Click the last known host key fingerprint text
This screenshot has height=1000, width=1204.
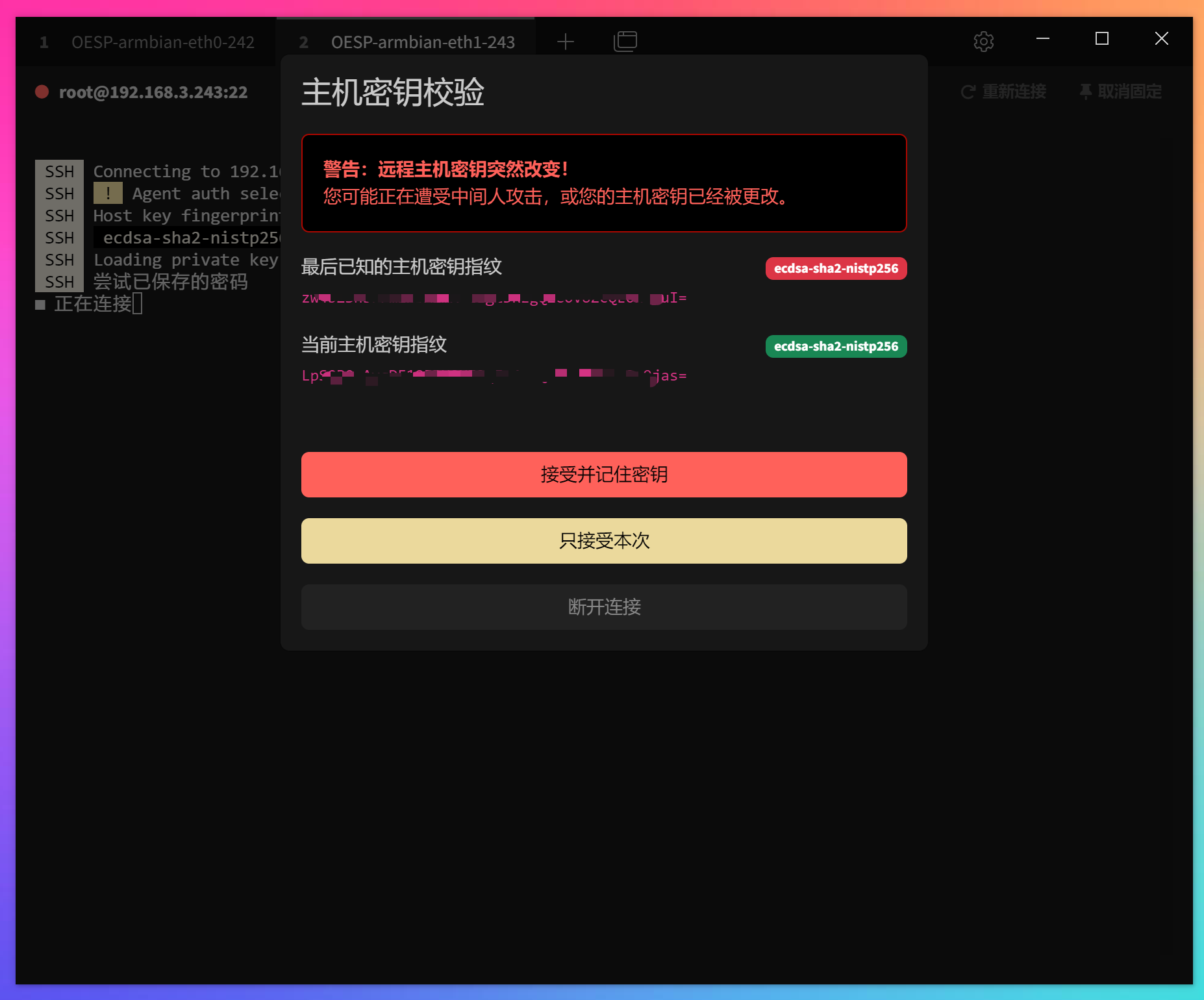coord(494,298)
